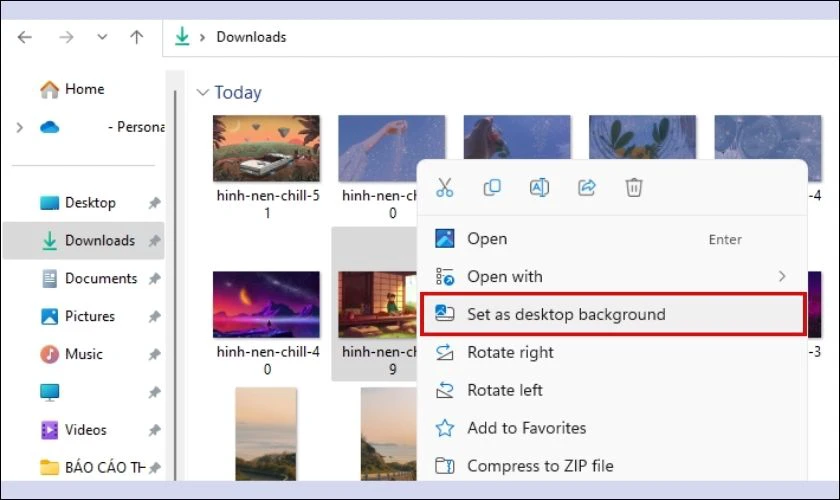Select the hinh-nen-chill-51 thumbnail
Viewport: 840px width, 500px height.
(x=266, y=148)
